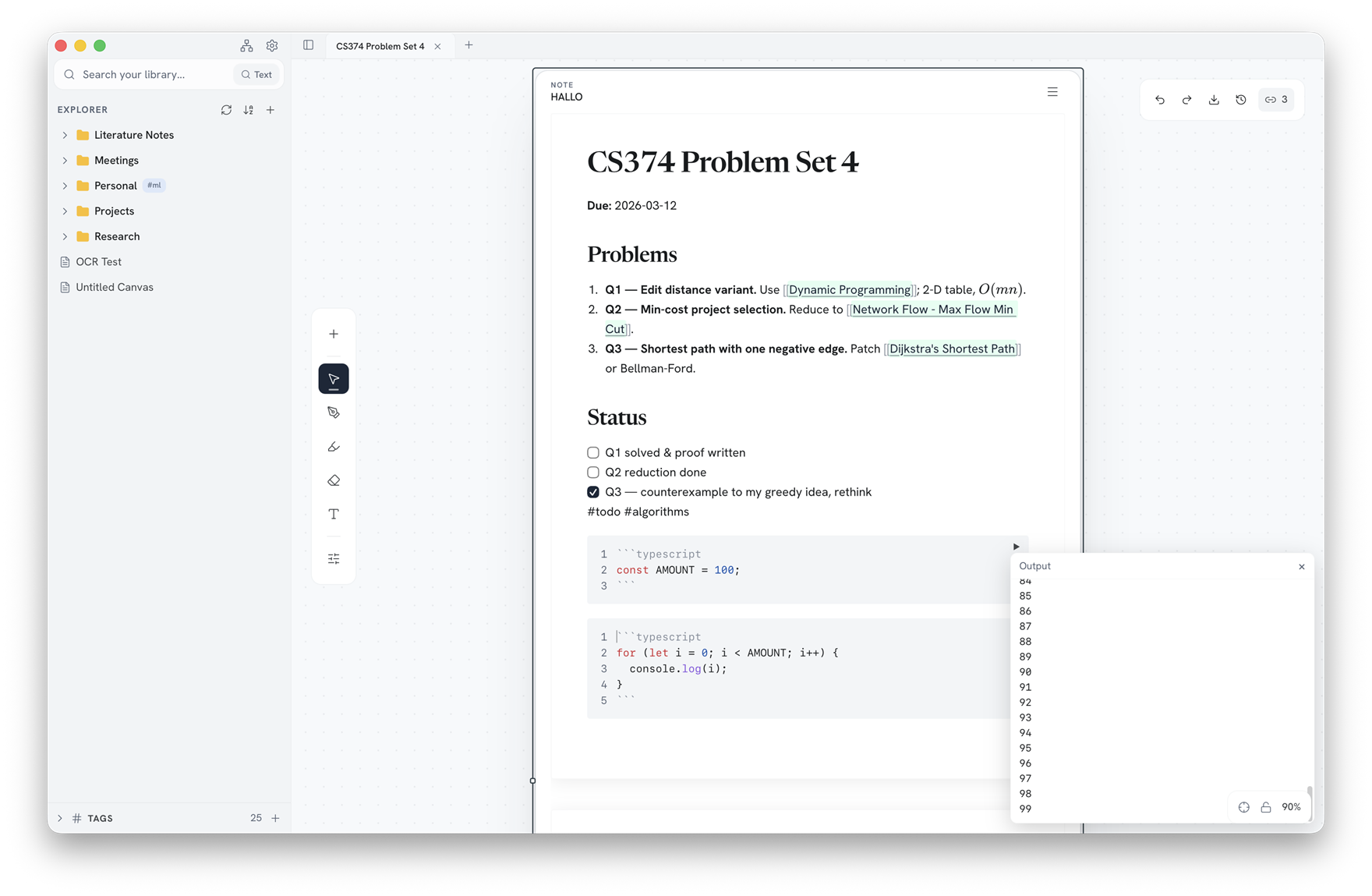Check Q2 reduction done
The image size is (1372, 896).
[x=593, y=473]
